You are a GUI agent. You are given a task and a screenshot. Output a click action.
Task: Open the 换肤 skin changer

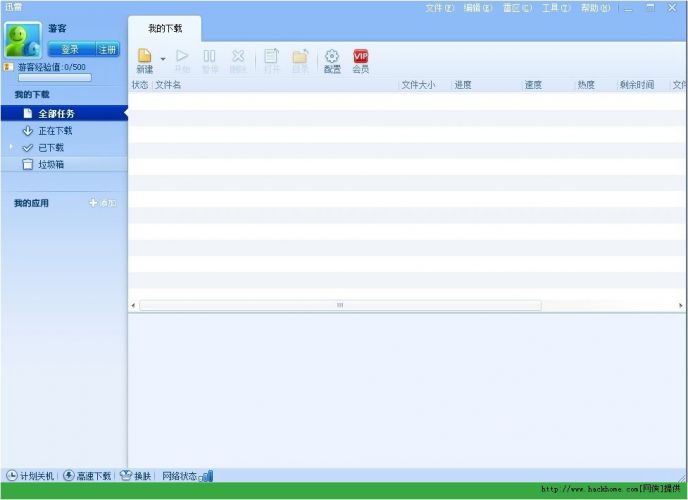coord(135,476)
